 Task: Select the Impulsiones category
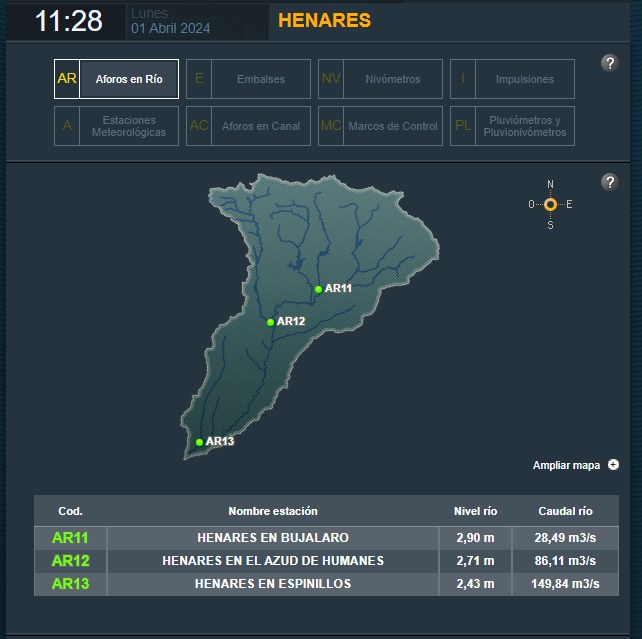coord(512,79)
